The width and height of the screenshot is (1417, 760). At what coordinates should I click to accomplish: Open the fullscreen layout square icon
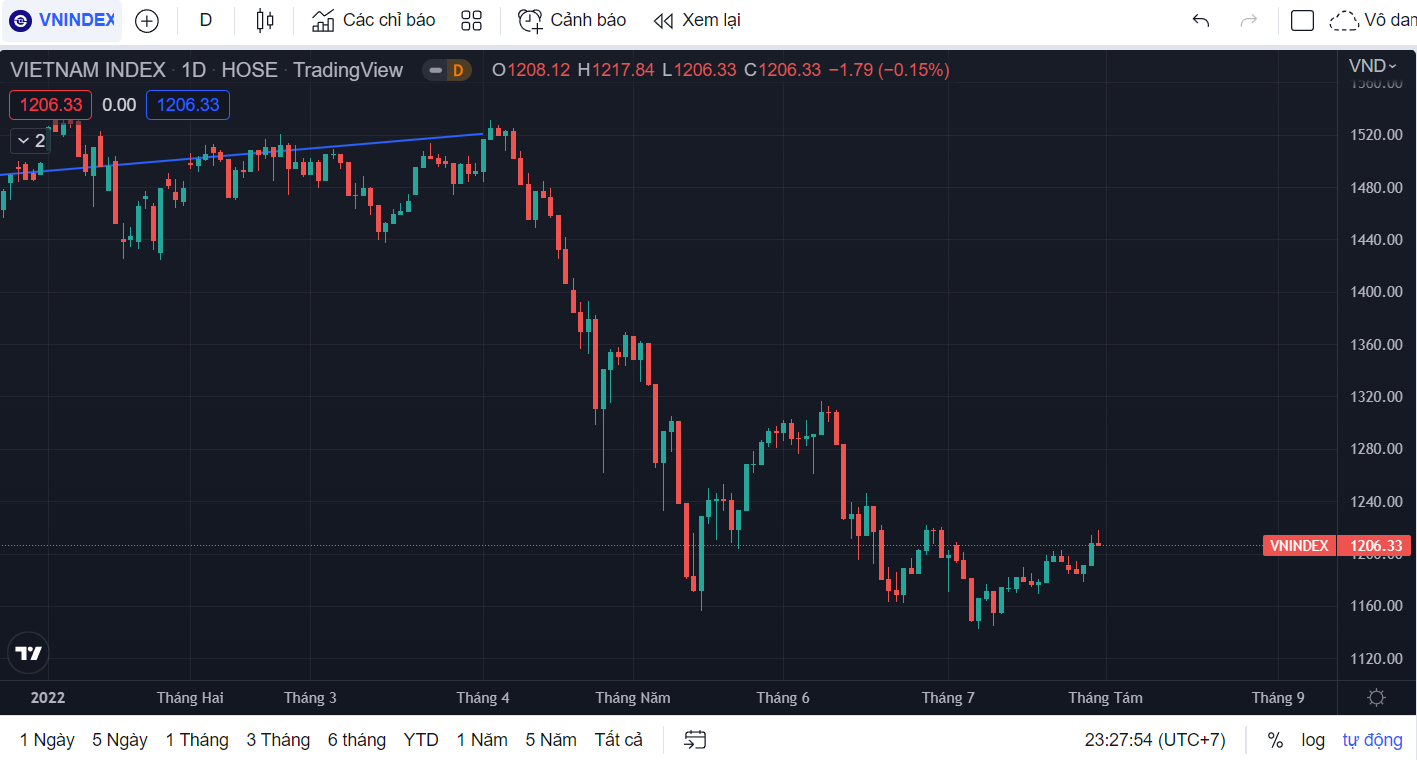click(x=1302, y=21)
